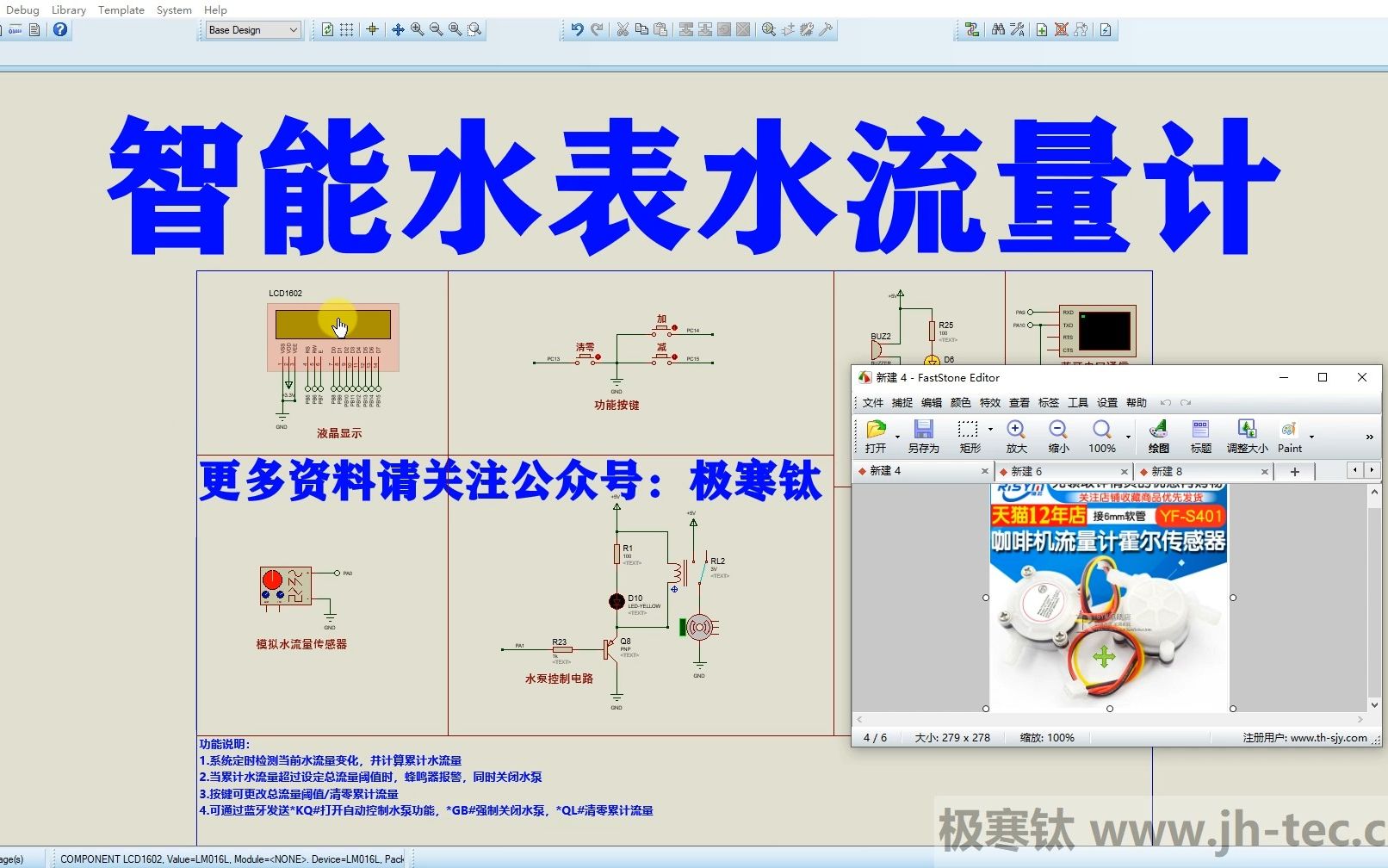The height and width of the screenshot is (868, 1388).
Task: Click the Proteus Zoom In magnifier
Action: [x=417, y=29]
